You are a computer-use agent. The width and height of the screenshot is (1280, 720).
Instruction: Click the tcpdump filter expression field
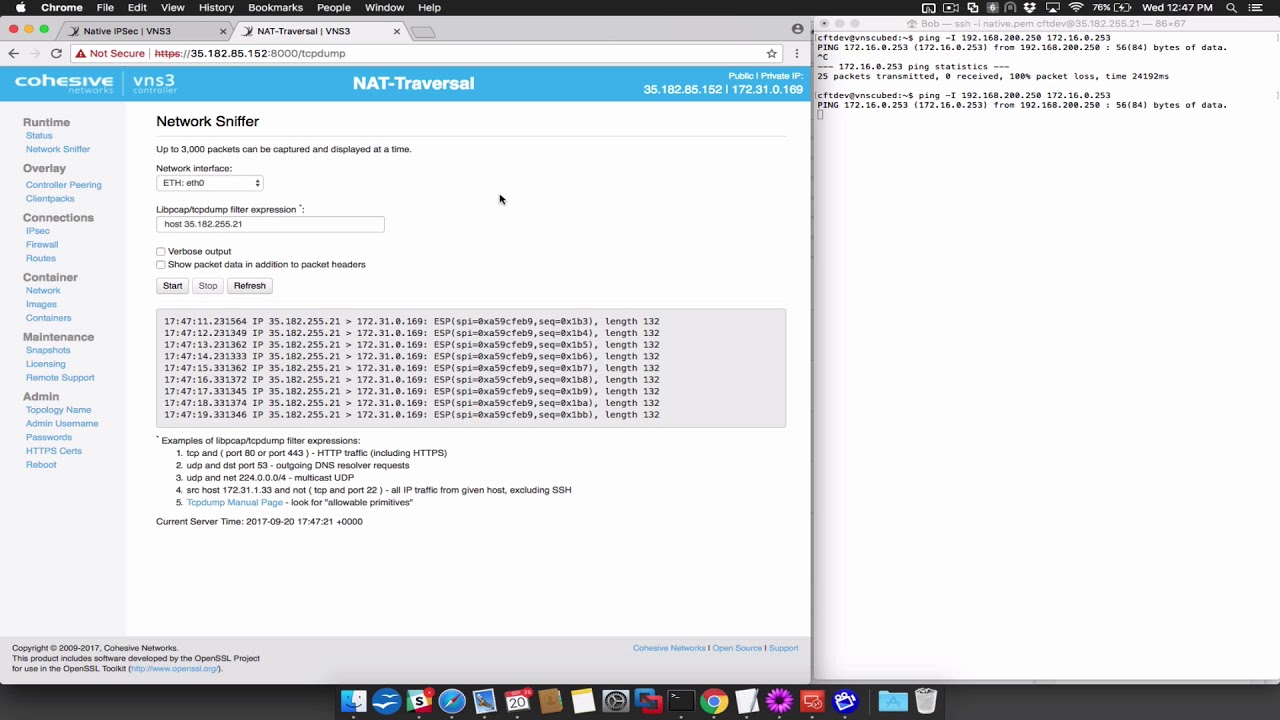click(x=270, y=224)
